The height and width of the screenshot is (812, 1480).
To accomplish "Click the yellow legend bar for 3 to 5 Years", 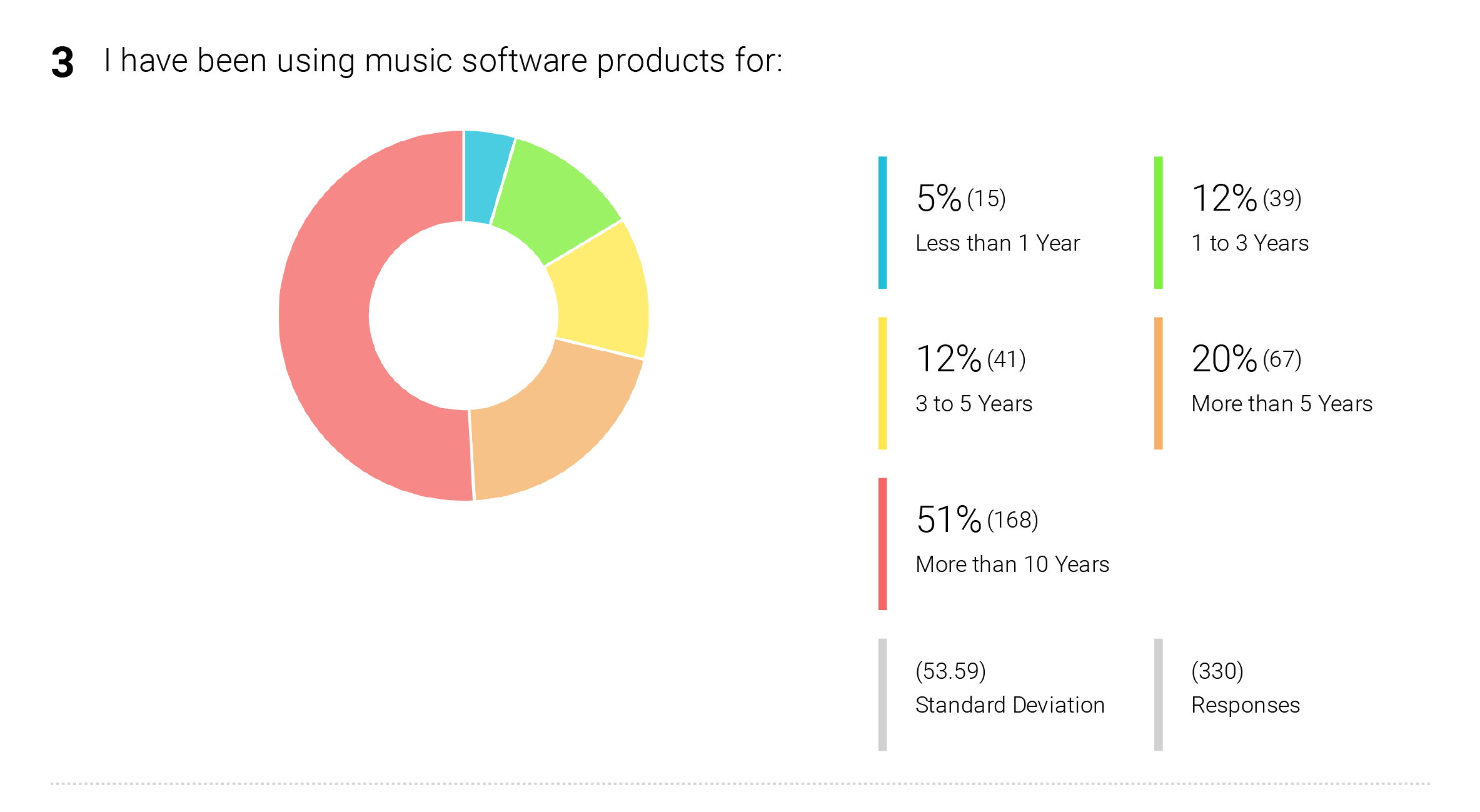I will click(x=882, y=383).
